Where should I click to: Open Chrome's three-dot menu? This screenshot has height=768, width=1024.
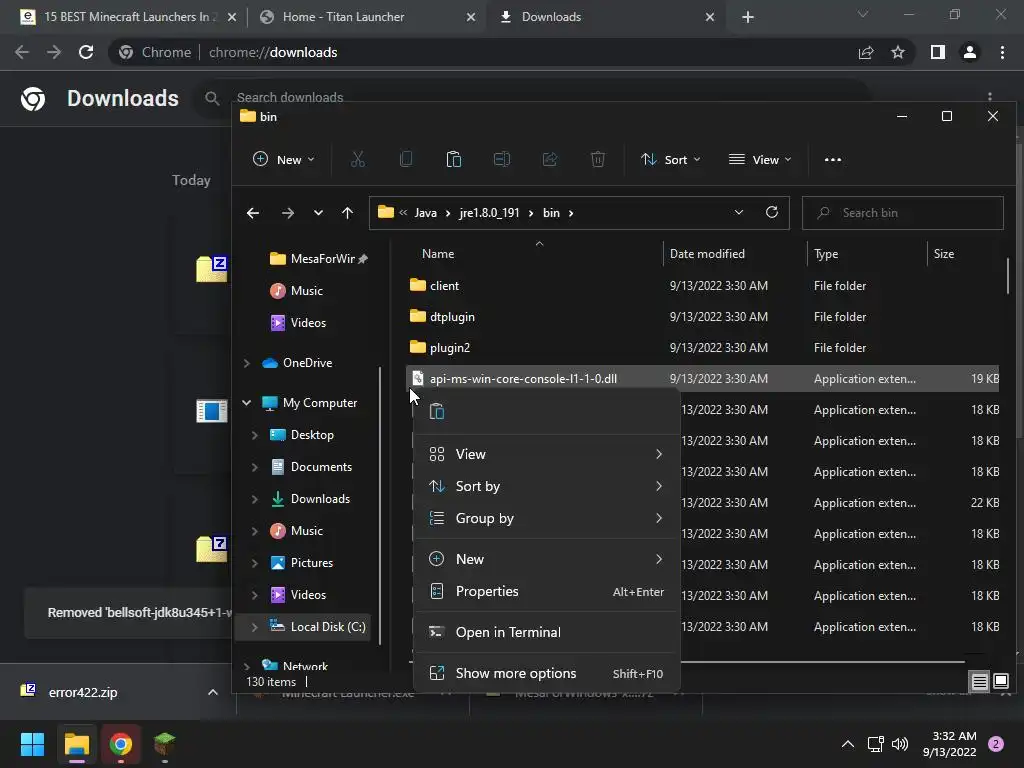pos(1002,52)
